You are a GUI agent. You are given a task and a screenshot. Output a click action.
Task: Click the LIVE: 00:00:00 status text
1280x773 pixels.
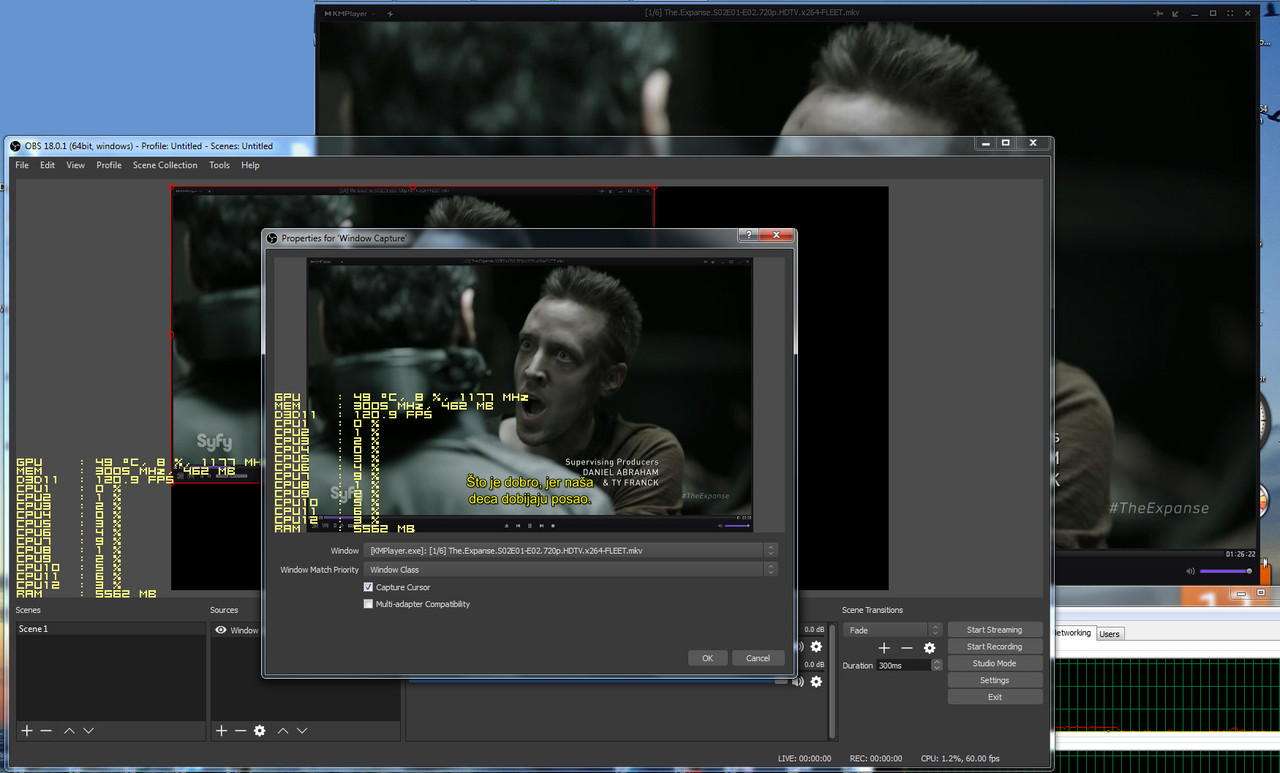pos(804,758)
